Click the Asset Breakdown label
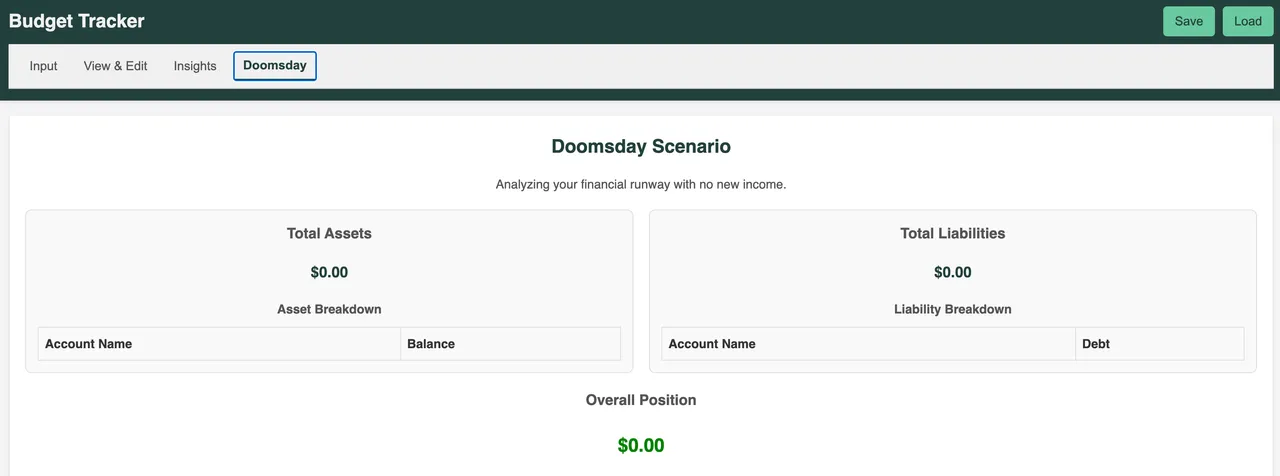 click(329, 309)
